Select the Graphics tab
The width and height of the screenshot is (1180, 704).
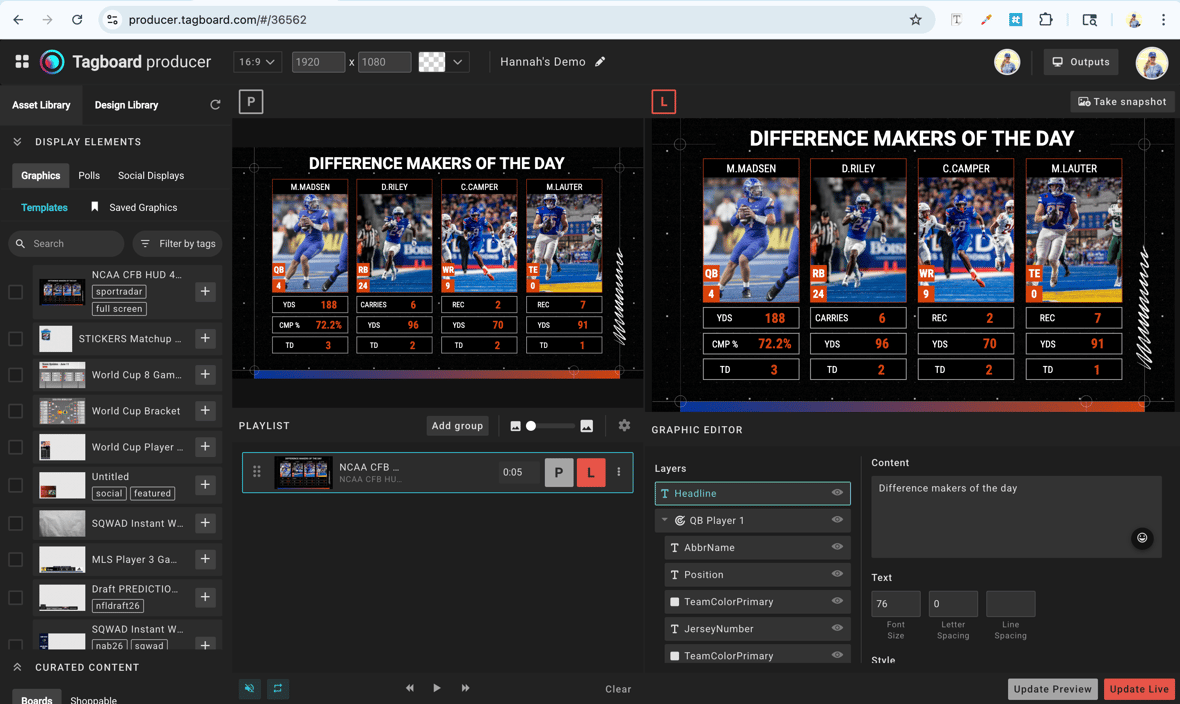tap(41, 175)
